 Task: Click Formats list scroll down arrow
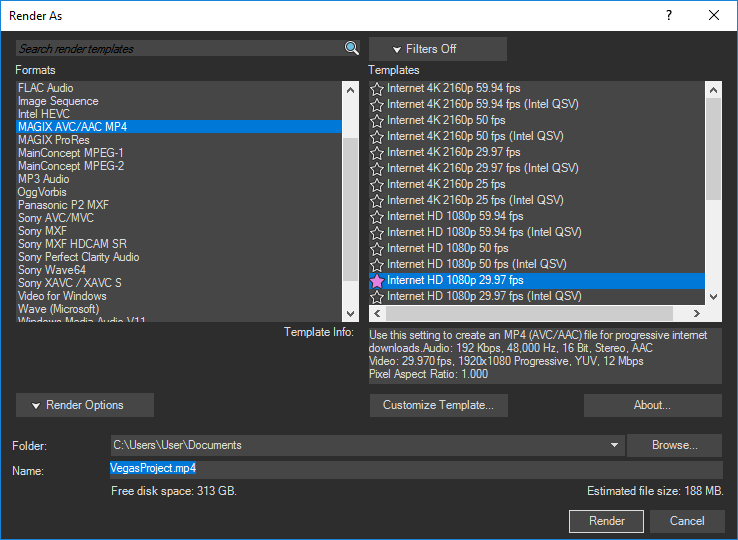[350, 314]
